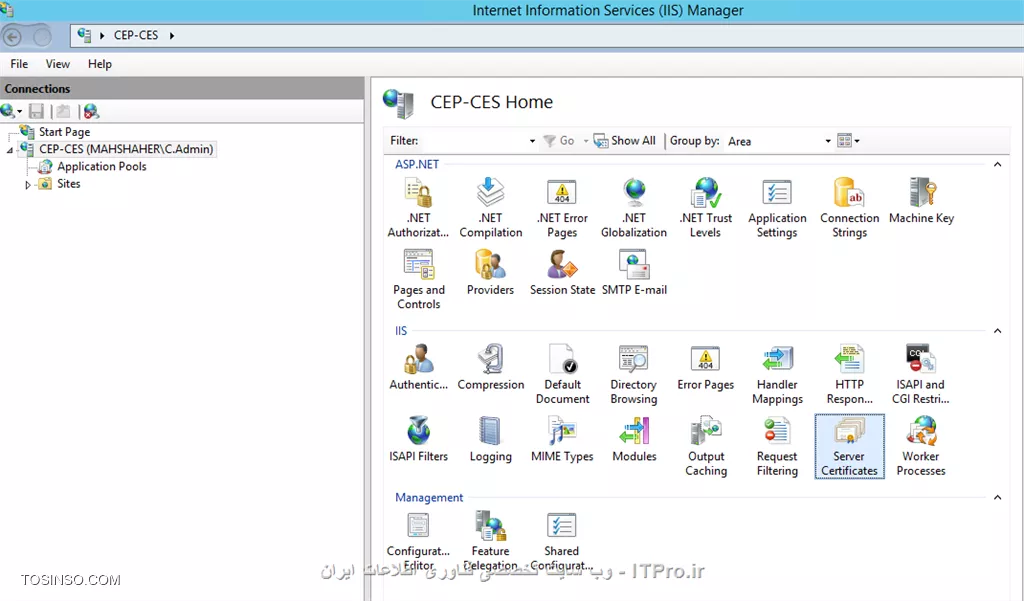The width and height of the screenshot is (1024, 601).
Task: Open SMTP E-mail feature
Action: click(x=634, y=273)
